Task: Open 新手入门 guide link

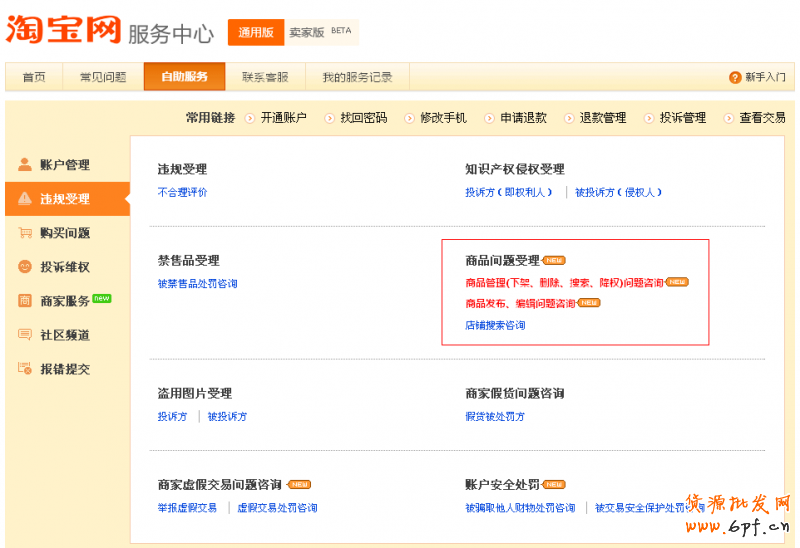Action: coord(765,77)
